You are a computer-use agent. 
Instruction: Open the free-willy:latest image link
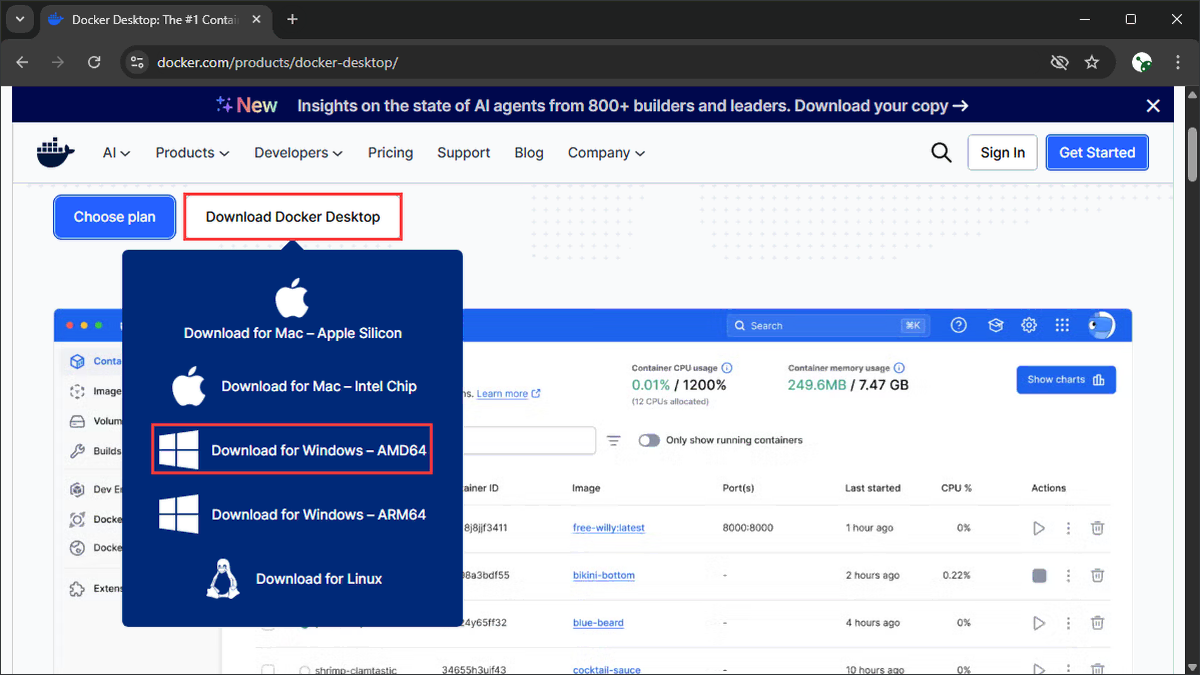tap(608, 528)
